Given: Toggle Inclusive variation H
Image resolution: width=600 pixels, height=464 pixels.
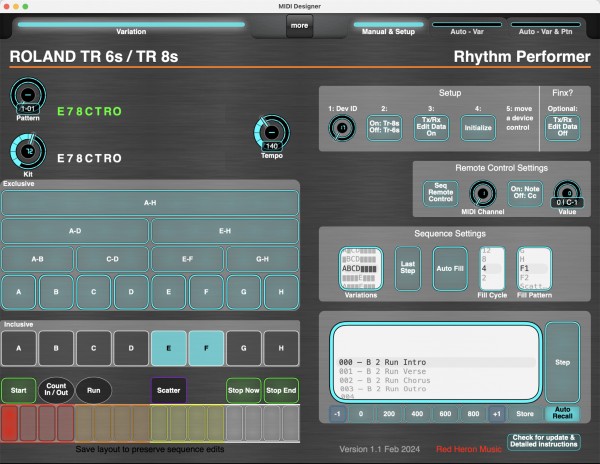Looking at the screenshot, I should [x=281, y=348].
